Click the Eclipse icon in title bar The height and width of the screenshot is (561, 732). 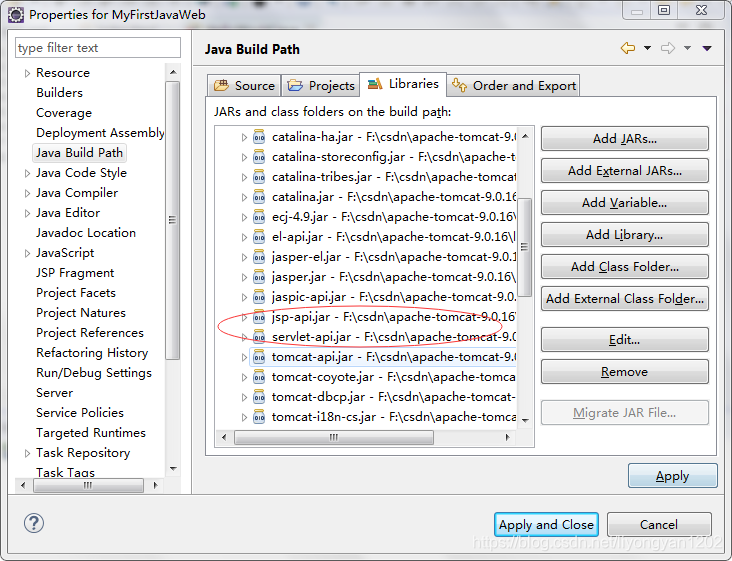(16, 15)
